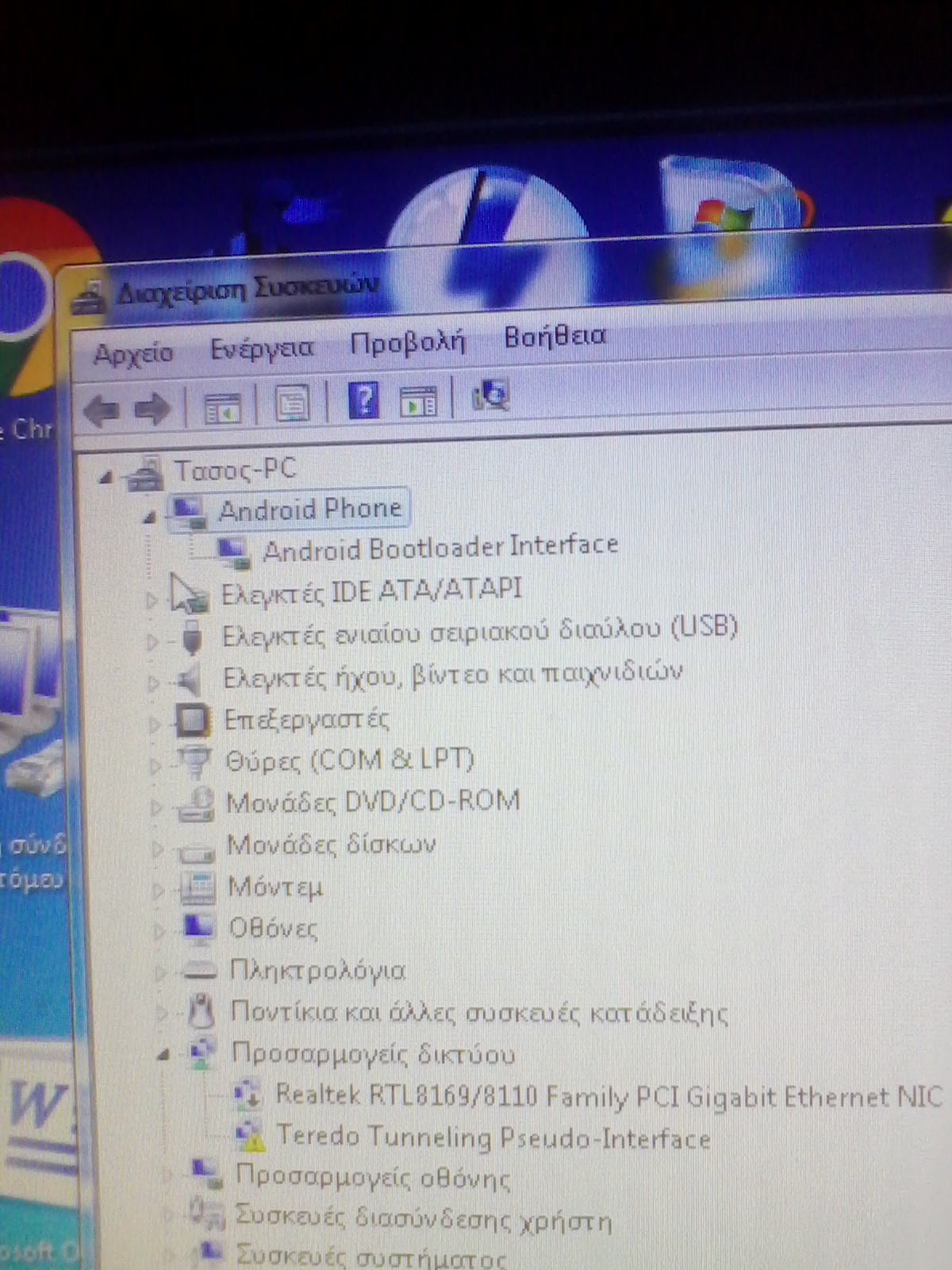
Task: Open the Ενέργεια menu
Action: [262, 348]
